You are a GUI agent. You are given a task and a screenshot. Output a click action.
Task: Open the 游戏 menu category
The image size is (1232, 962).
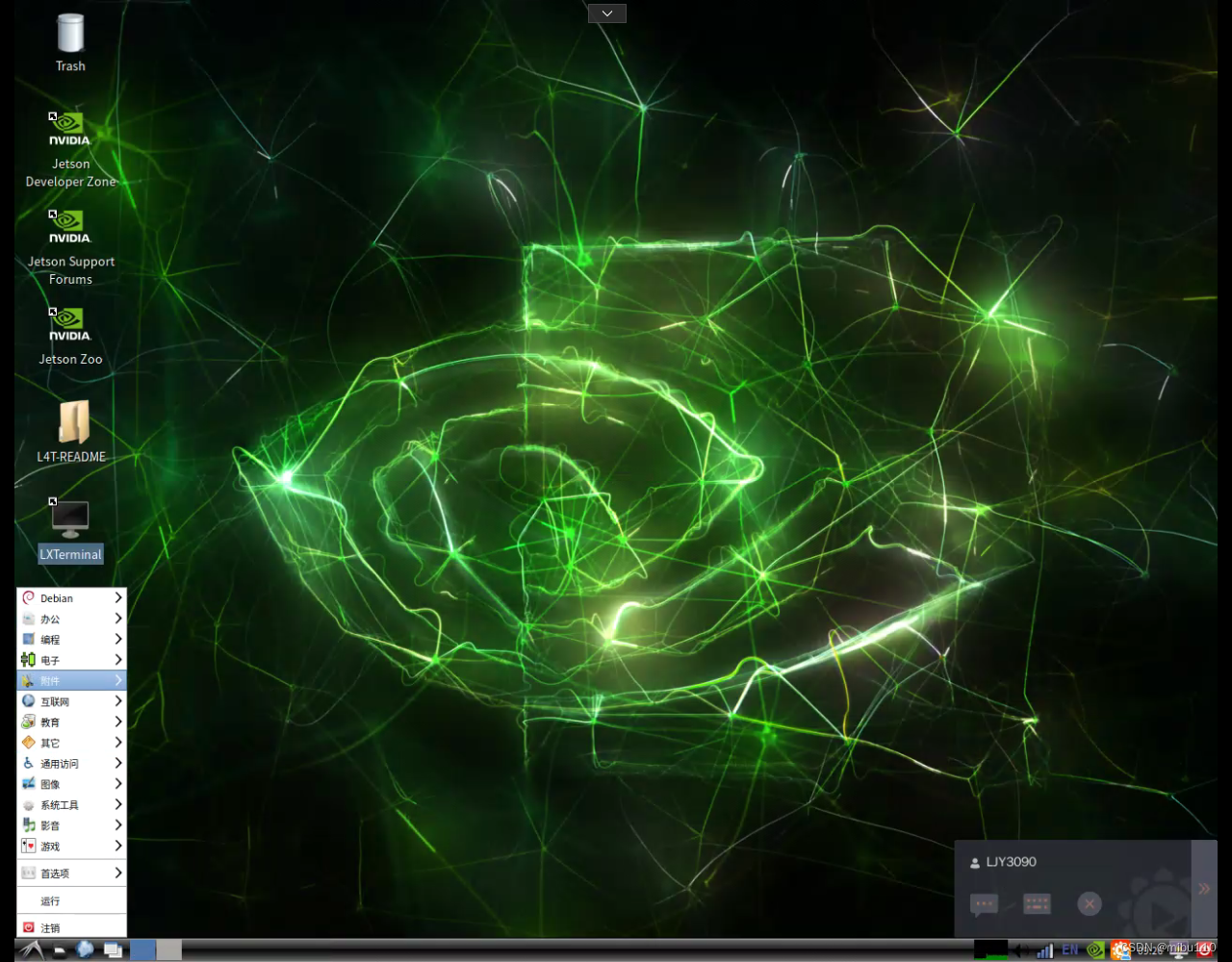coord(72,847)
